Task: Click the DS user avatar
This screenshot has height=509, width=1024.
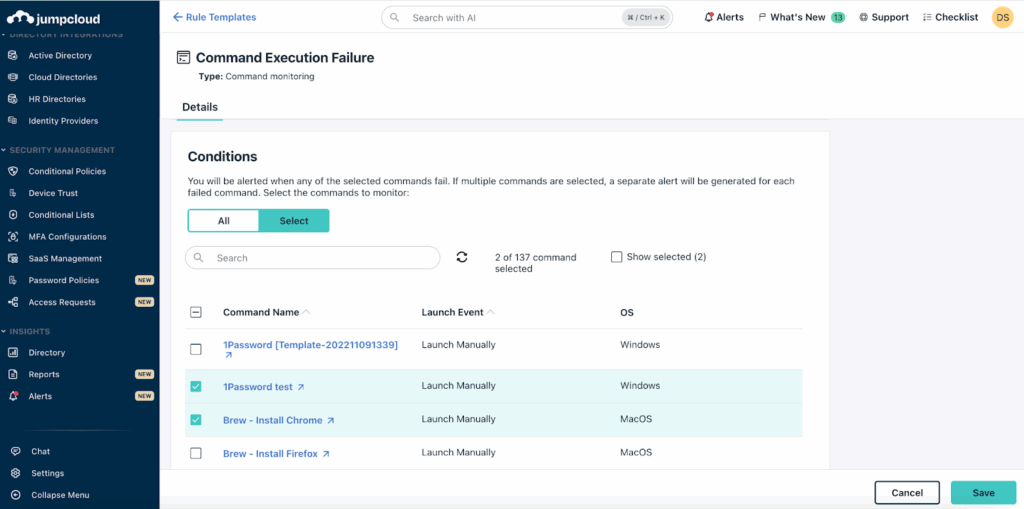Action: pos(1002,17)
